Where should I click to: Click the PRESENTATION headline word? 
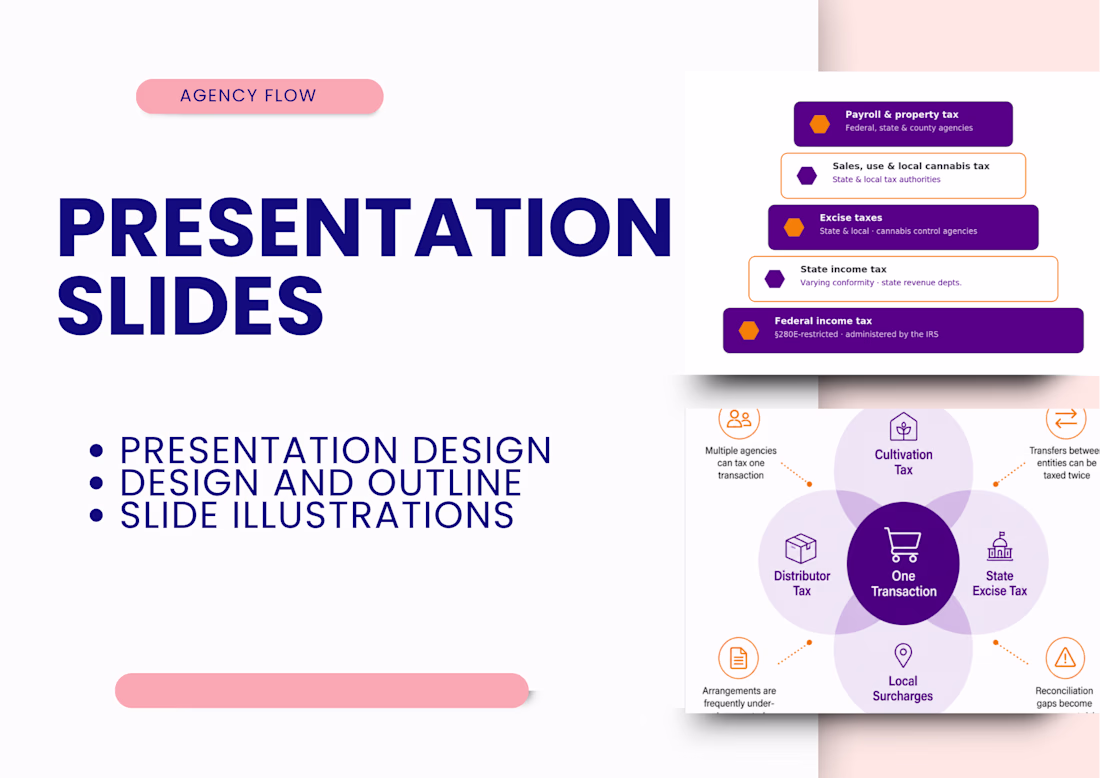coord(365,228)
